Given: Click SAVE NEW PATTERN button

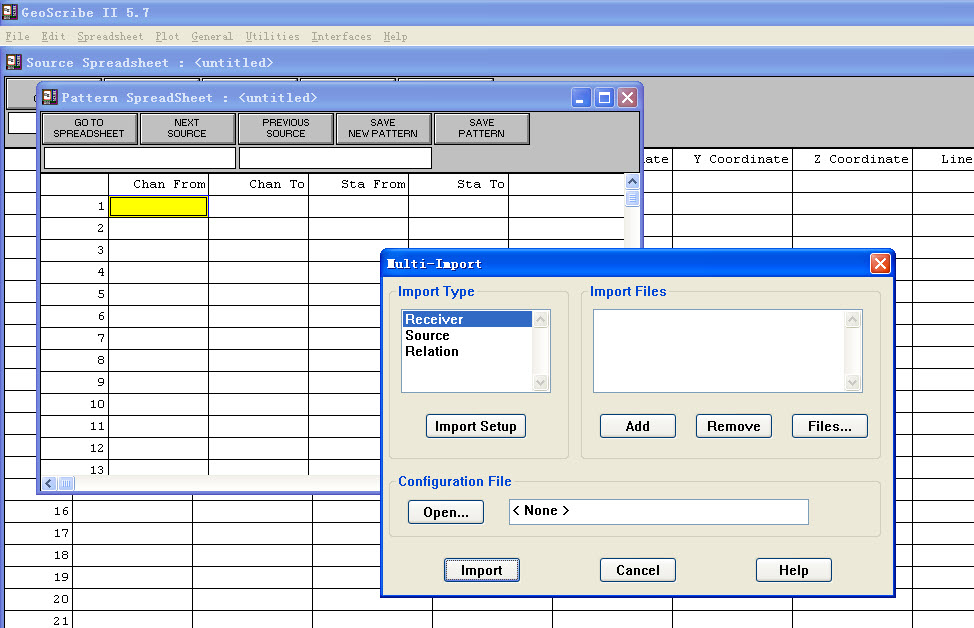Looking at the screenshot, I should click(383, 129).
